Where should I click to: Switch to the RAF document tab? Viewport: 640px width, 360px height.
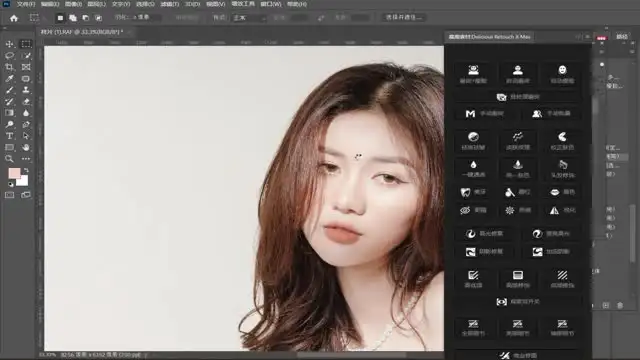pos(81,31)
